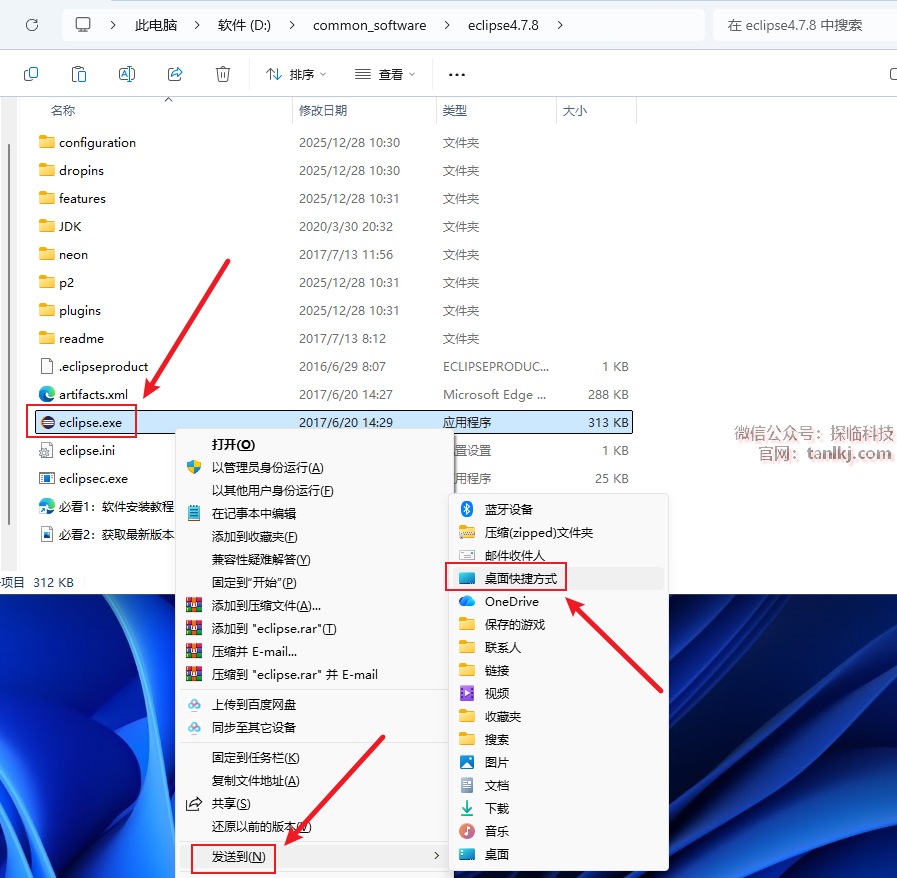Click the search box 在 eclipse4.7.8 中搜索
Viewport: 897px width, 878px height.
(804, 25)
